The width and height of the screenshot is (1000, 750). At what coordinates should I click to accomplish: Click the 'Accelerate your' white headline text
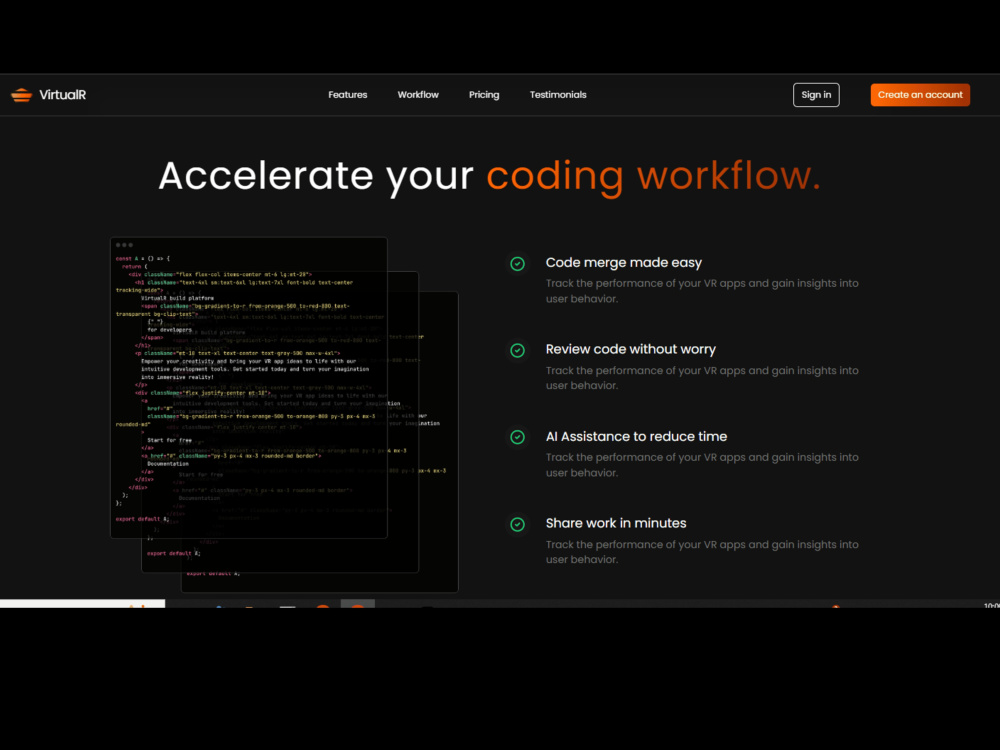[316, 175]
